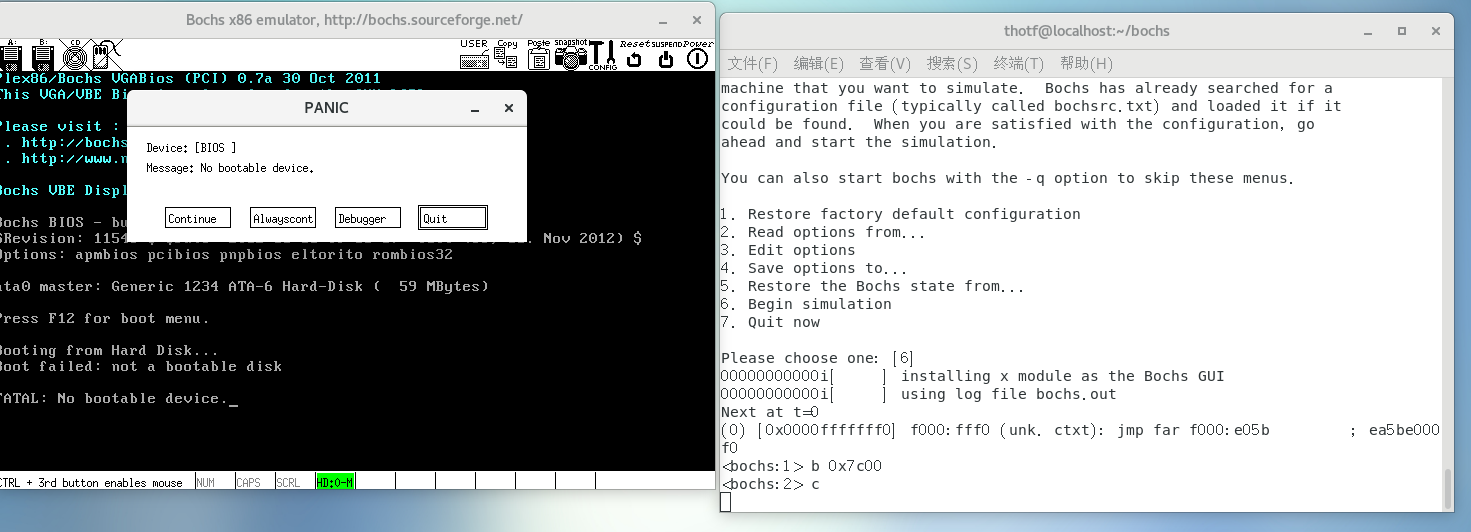Click the PANIC dialog close button

[x=509, y=108]
